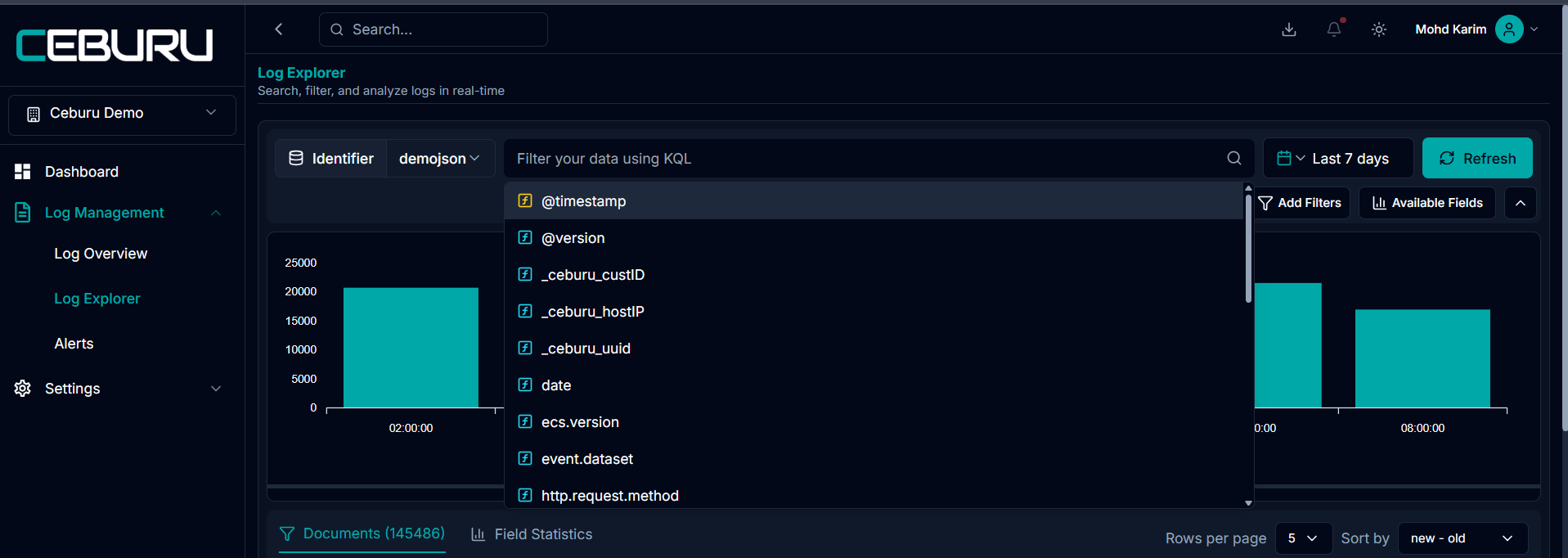Click the page vertical scrollbar
The height and width of the screenshot is (558, 1568).
pos(1564,217)
